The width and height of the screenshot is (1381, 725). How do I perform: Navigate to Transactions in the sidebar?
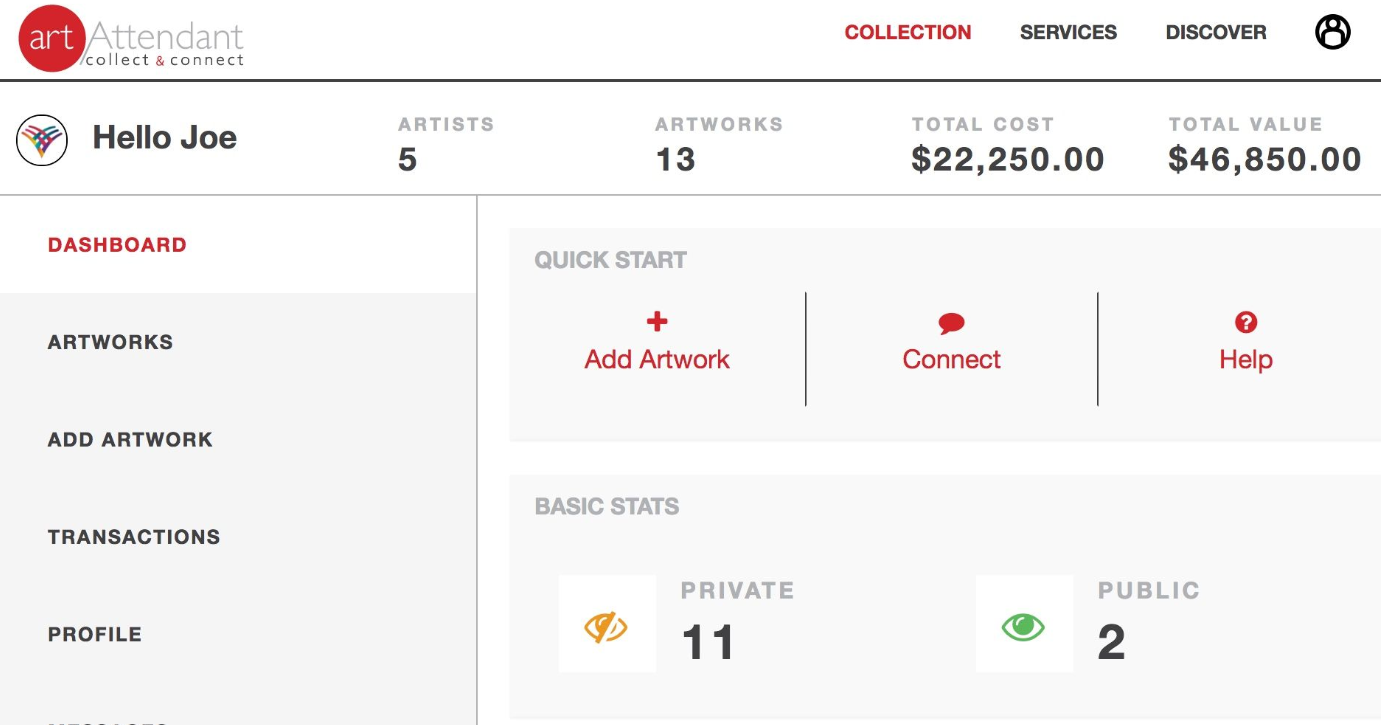(x=134, y=537)
